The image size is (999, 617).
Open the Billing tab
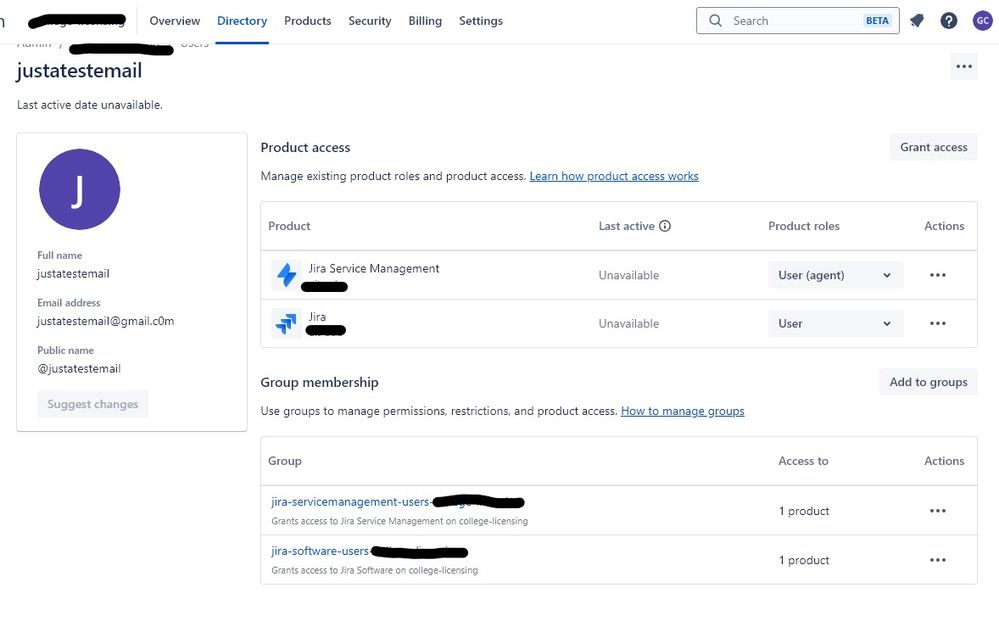click(425, 21)
